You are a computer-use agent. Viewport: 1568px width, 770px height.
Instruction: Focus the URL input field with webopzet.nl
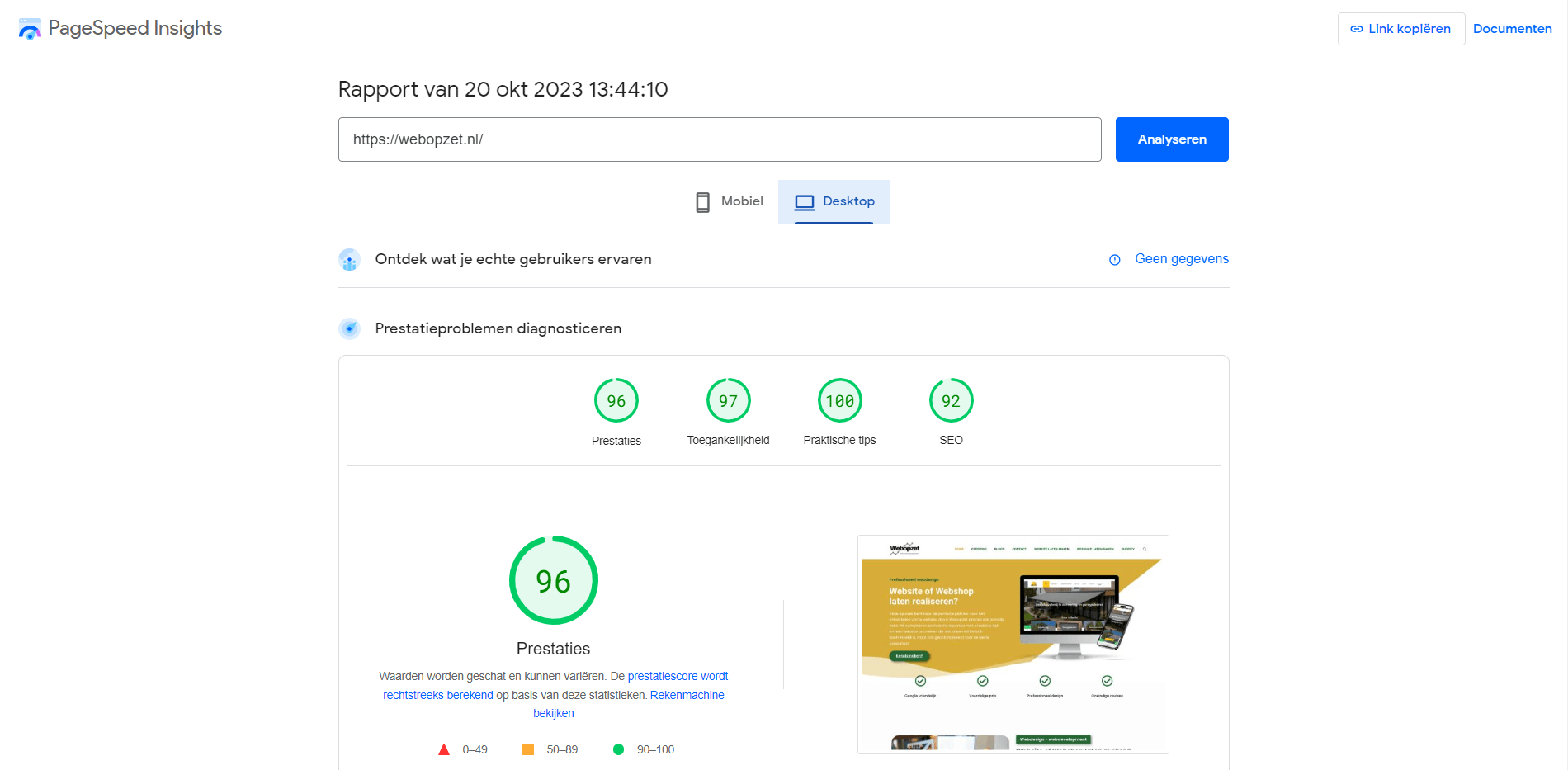pos(719,139)
